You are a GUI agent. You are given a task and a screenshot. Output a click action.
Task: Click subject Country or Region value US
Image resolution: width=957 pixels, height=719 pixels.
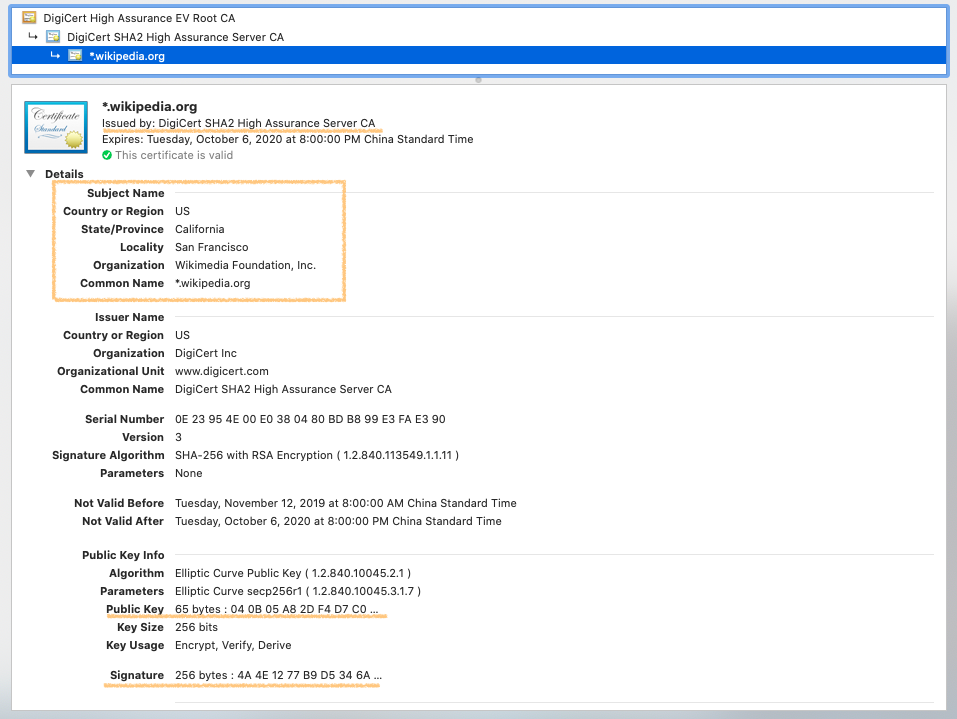pos(182,211)
